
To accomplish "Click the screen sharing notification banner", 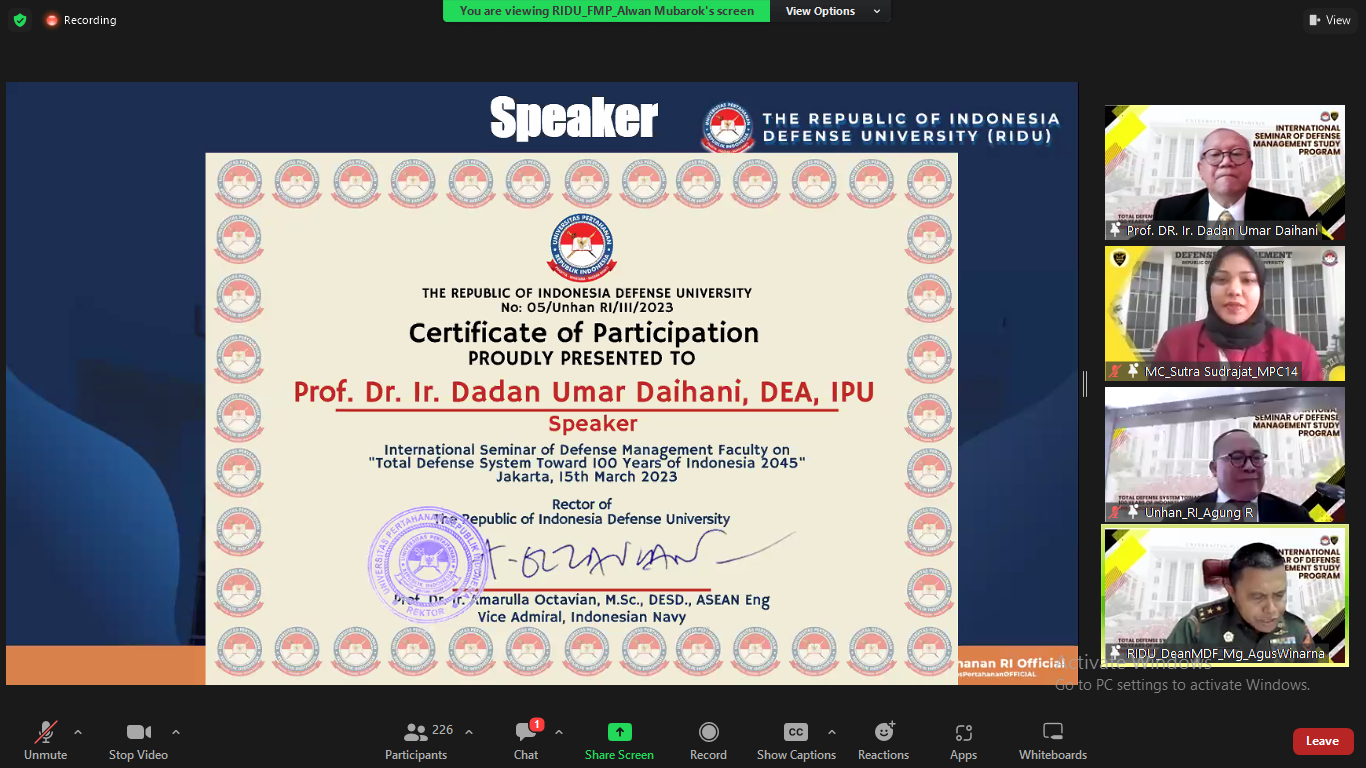I will [x=607, y=11].
